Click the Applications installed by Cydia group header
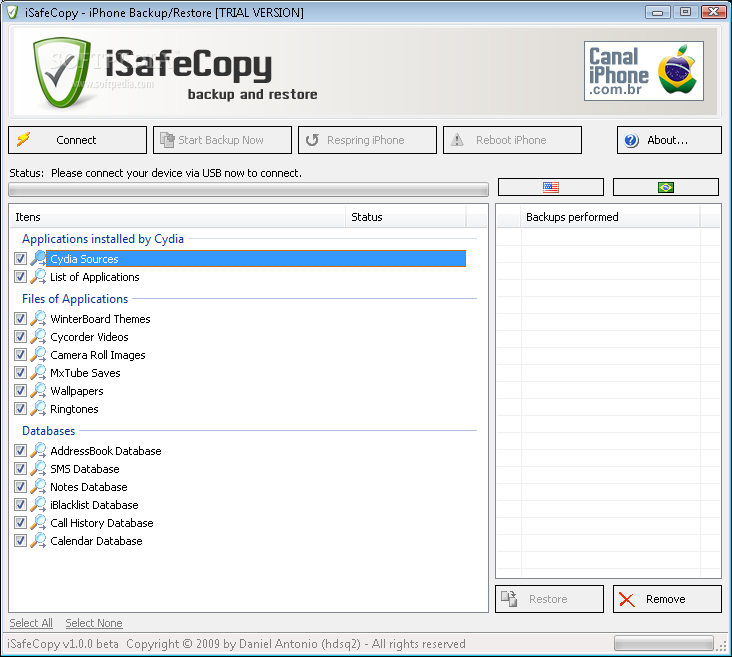 click(x=103, y=239)
